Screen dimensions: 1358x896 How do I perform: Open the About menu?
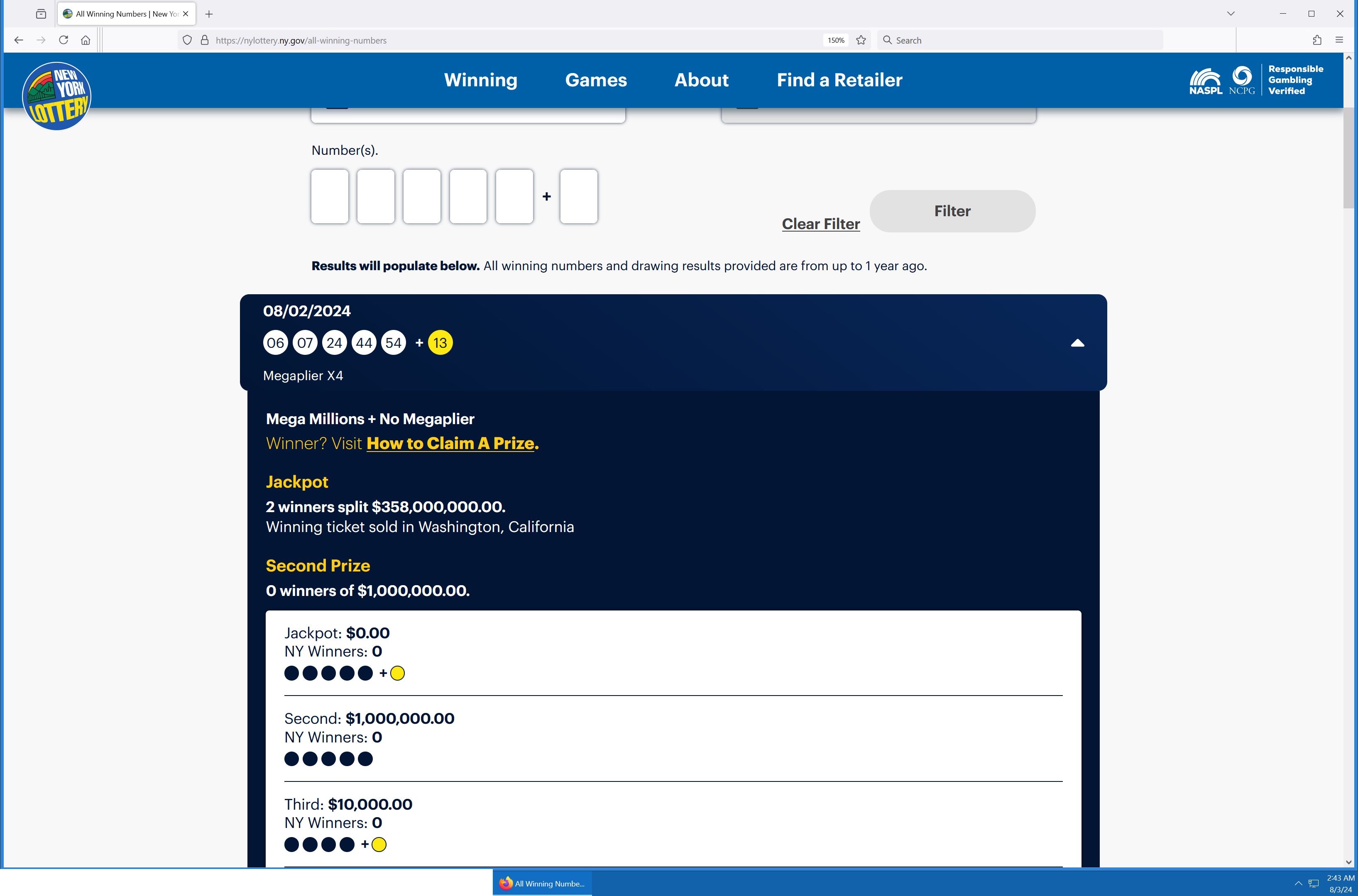(x=702, y=80)
